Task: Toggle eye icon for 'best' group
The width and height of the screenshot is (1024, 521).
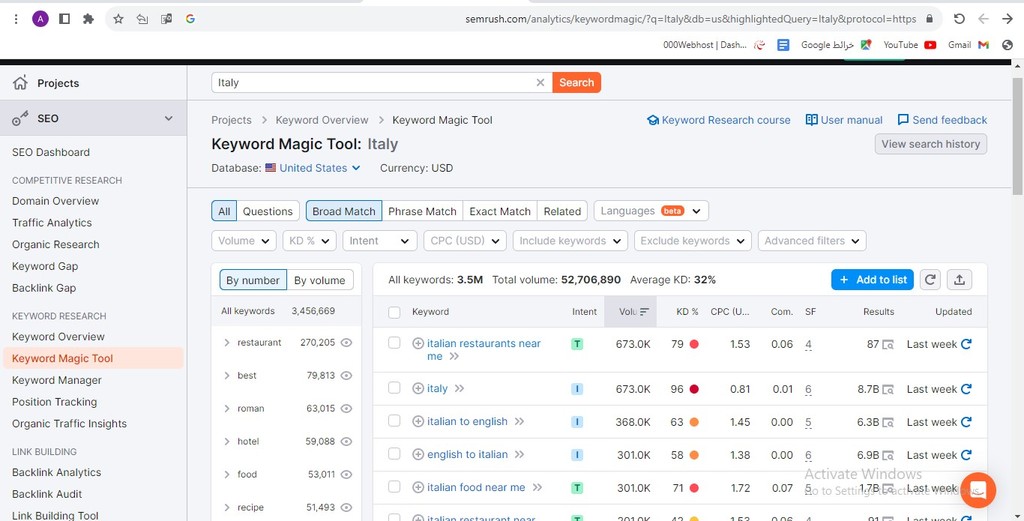Action: pyautogui.click(x=346, y=375)
